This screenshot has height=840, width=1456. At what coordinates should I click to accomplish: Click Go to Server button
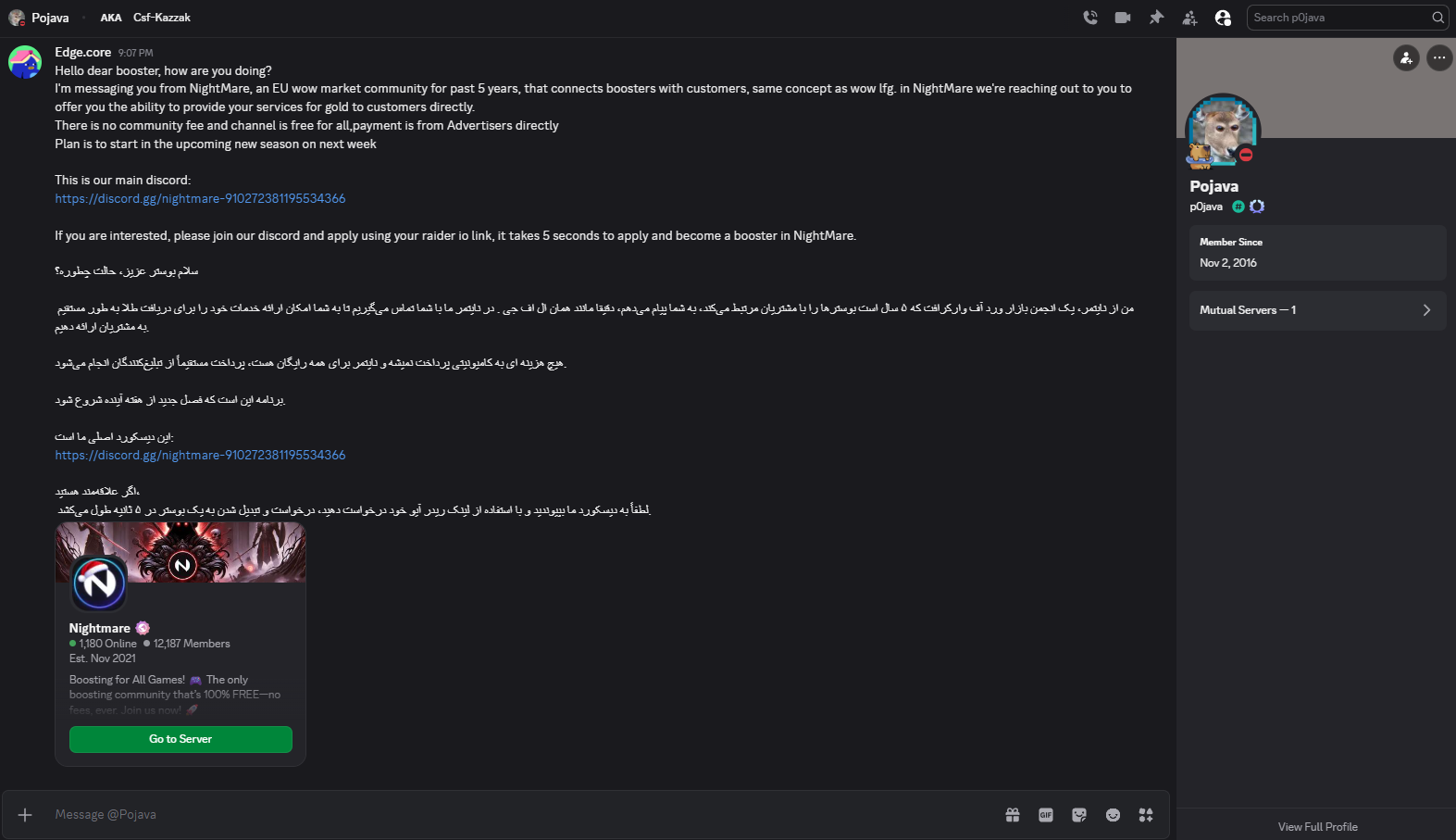[180, 739]
